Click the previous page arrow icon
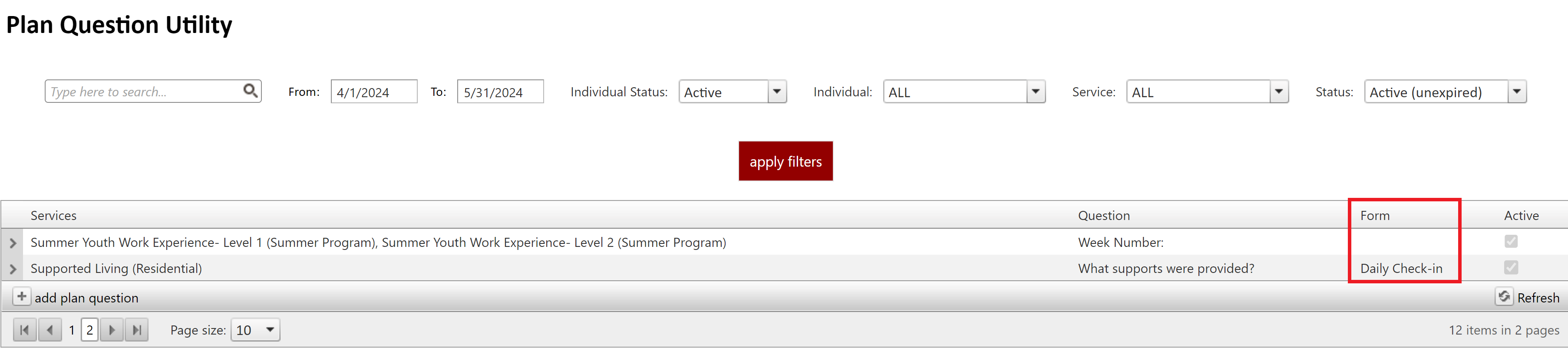The height and width of the screenshot is (348, 1568). tap(50, 330)
